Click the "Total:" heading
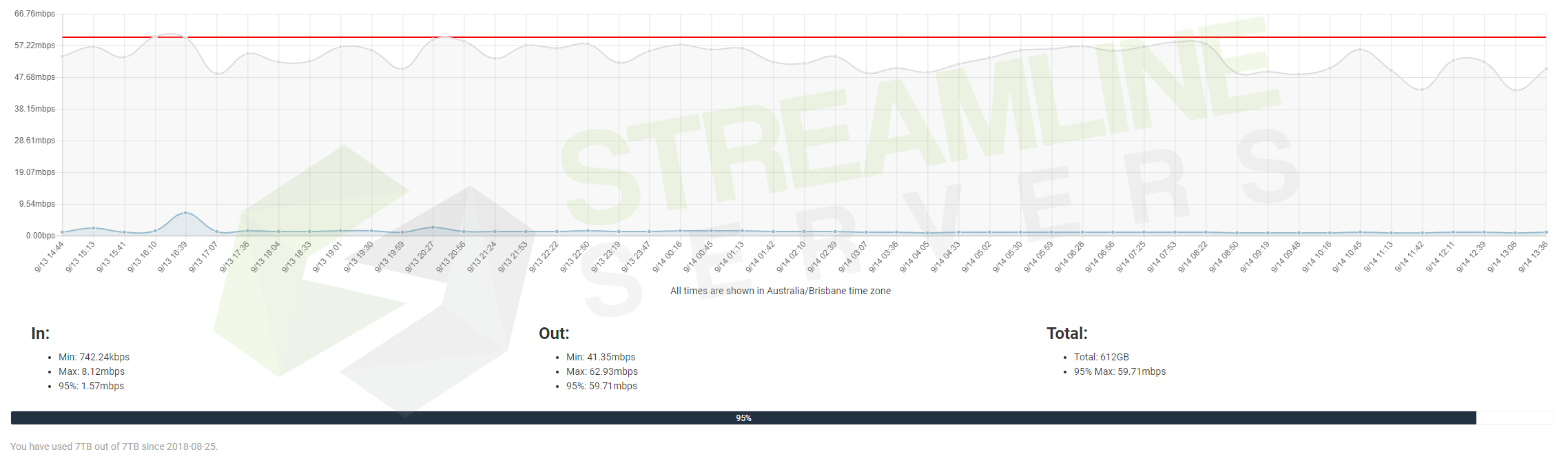This screenshot has height=463, width=1568. (x=1067, y=333)
